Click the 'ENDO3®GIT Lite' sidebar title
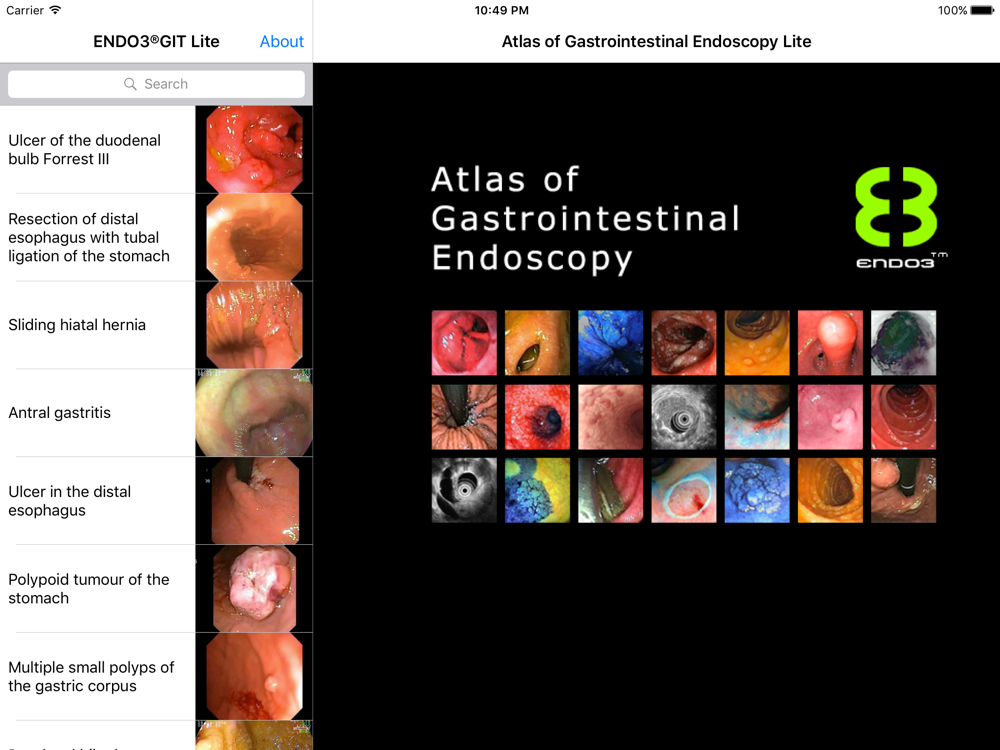Screen dimensions: 1000x750 point(156,41)
